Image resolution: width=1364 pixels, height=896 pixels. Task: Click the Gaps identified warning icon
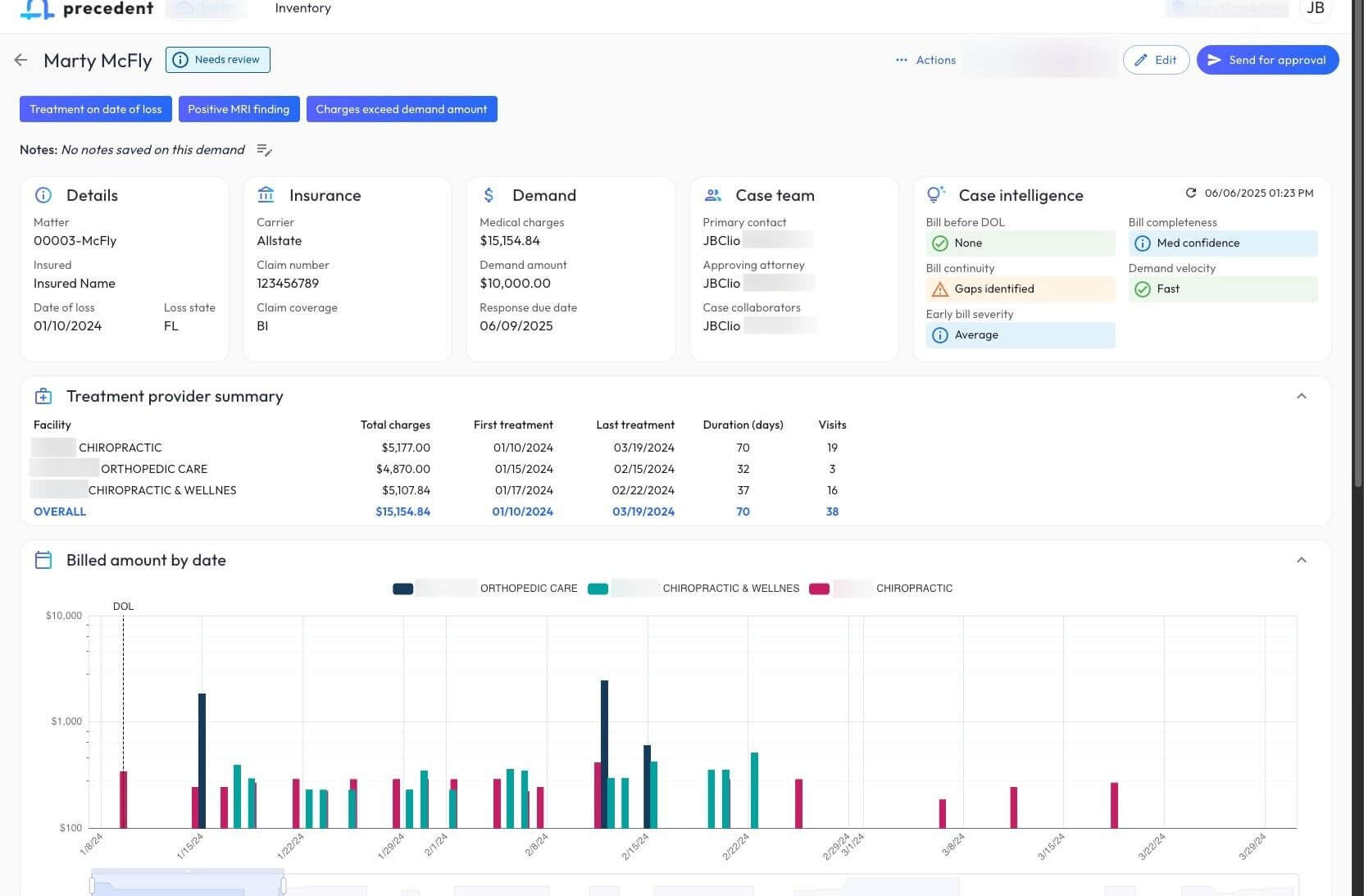[940, 289]
